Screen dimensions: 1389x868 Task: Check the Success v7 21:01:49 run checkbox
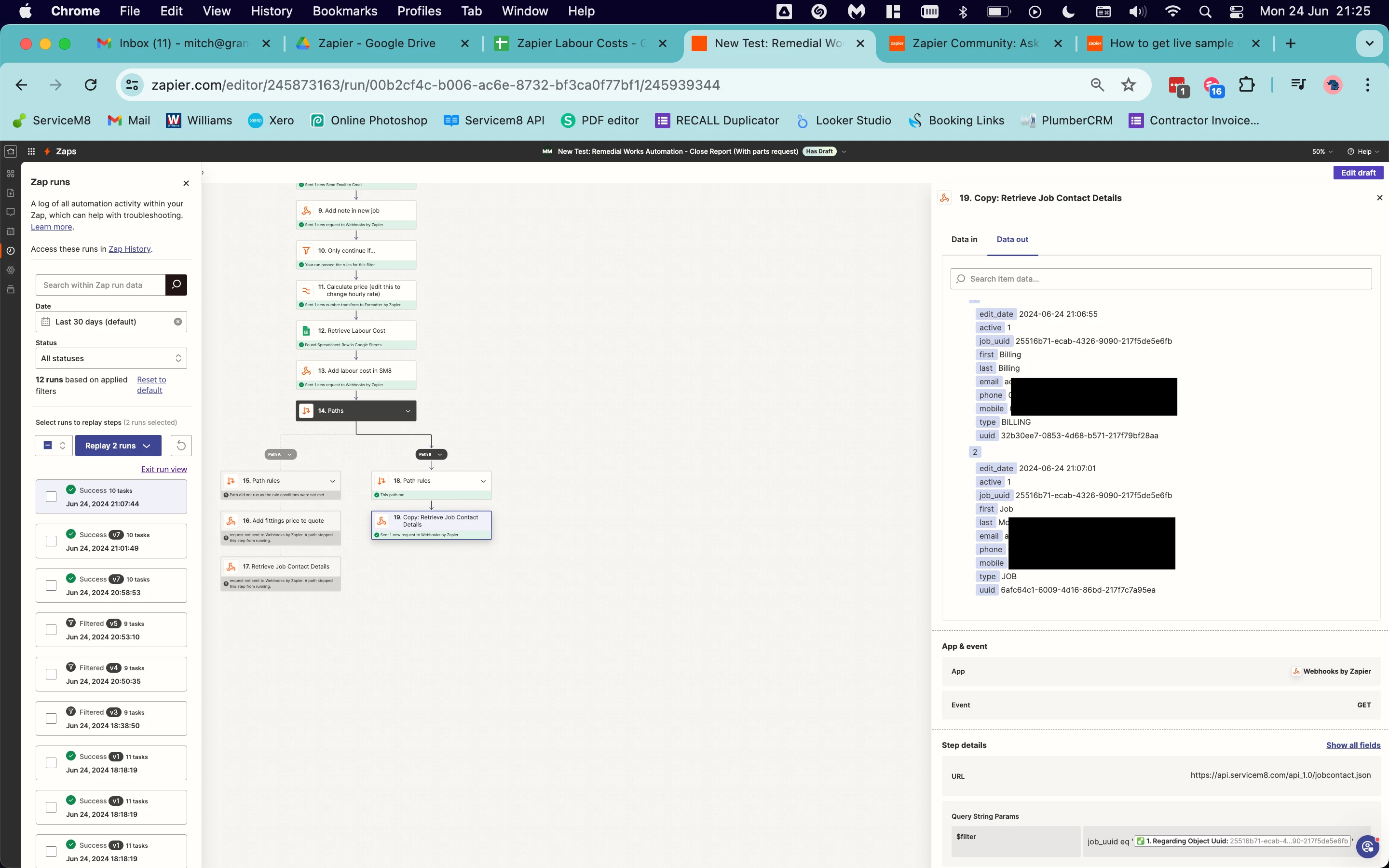coord(51,541)
